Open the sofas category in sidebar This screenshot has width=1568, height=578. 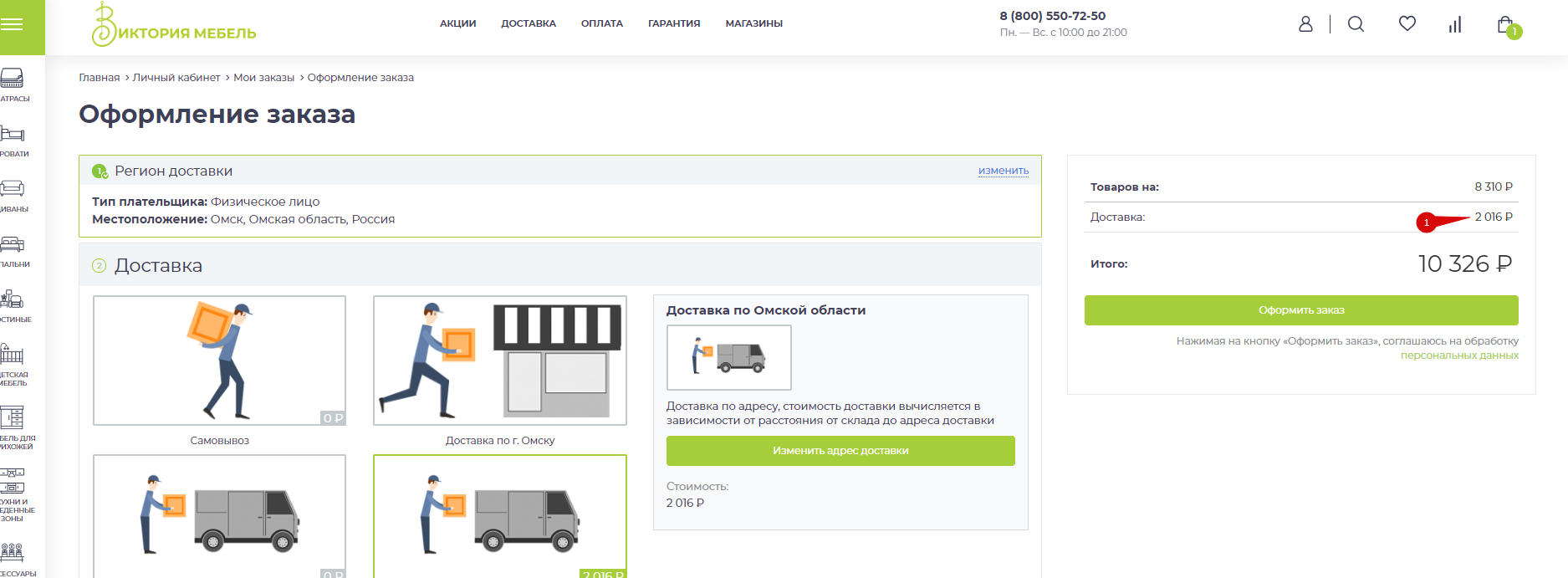(x=13, y=195)
